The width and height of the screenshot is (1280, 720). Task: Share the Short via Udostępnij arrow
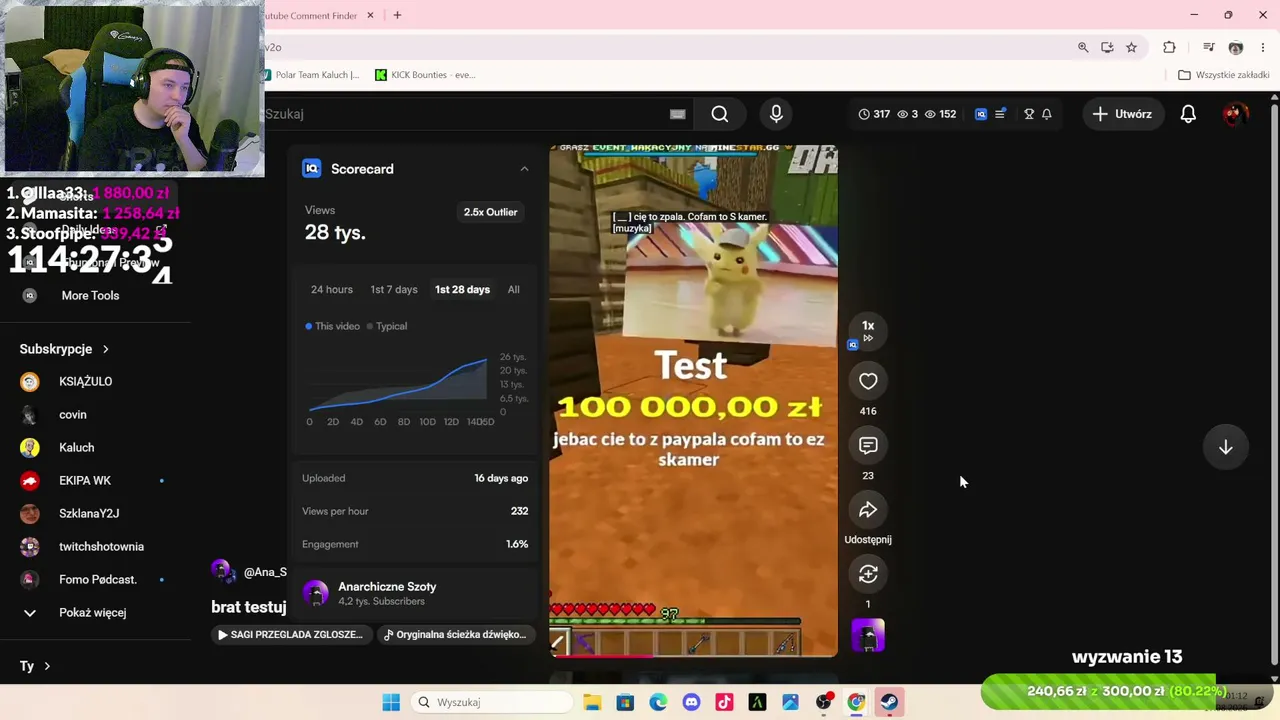point(868,510)
